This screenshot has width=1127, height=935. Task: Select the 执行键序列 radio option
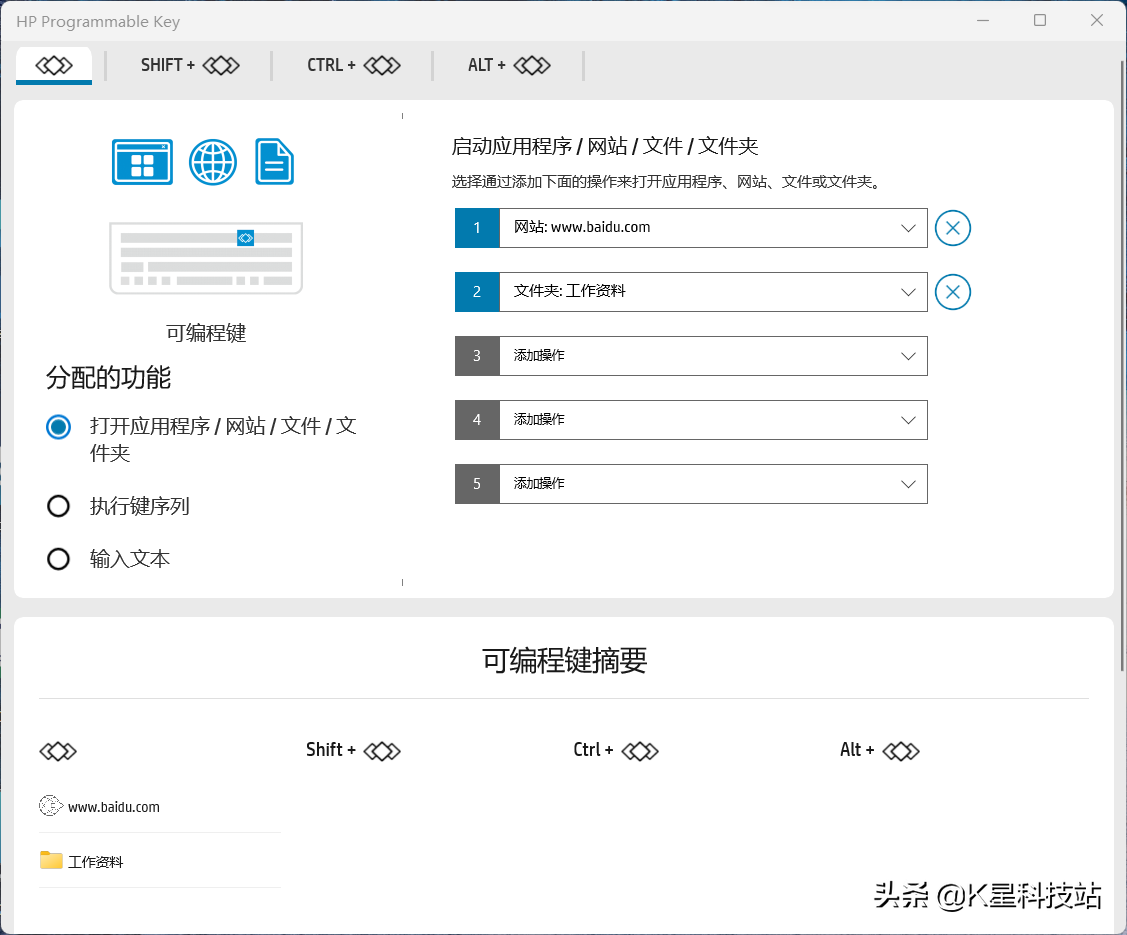[x=58, y=506]
